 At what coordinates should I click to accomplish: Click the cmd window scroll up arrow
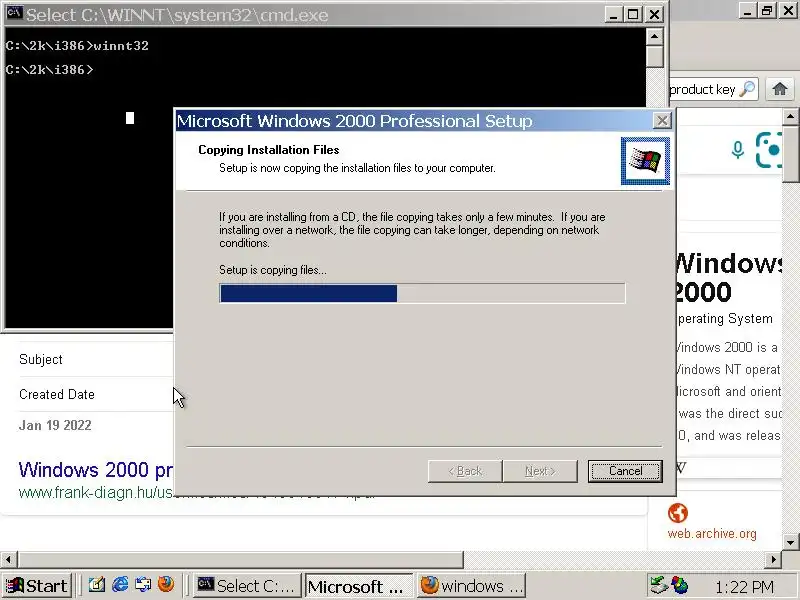(x=655, y=37)
